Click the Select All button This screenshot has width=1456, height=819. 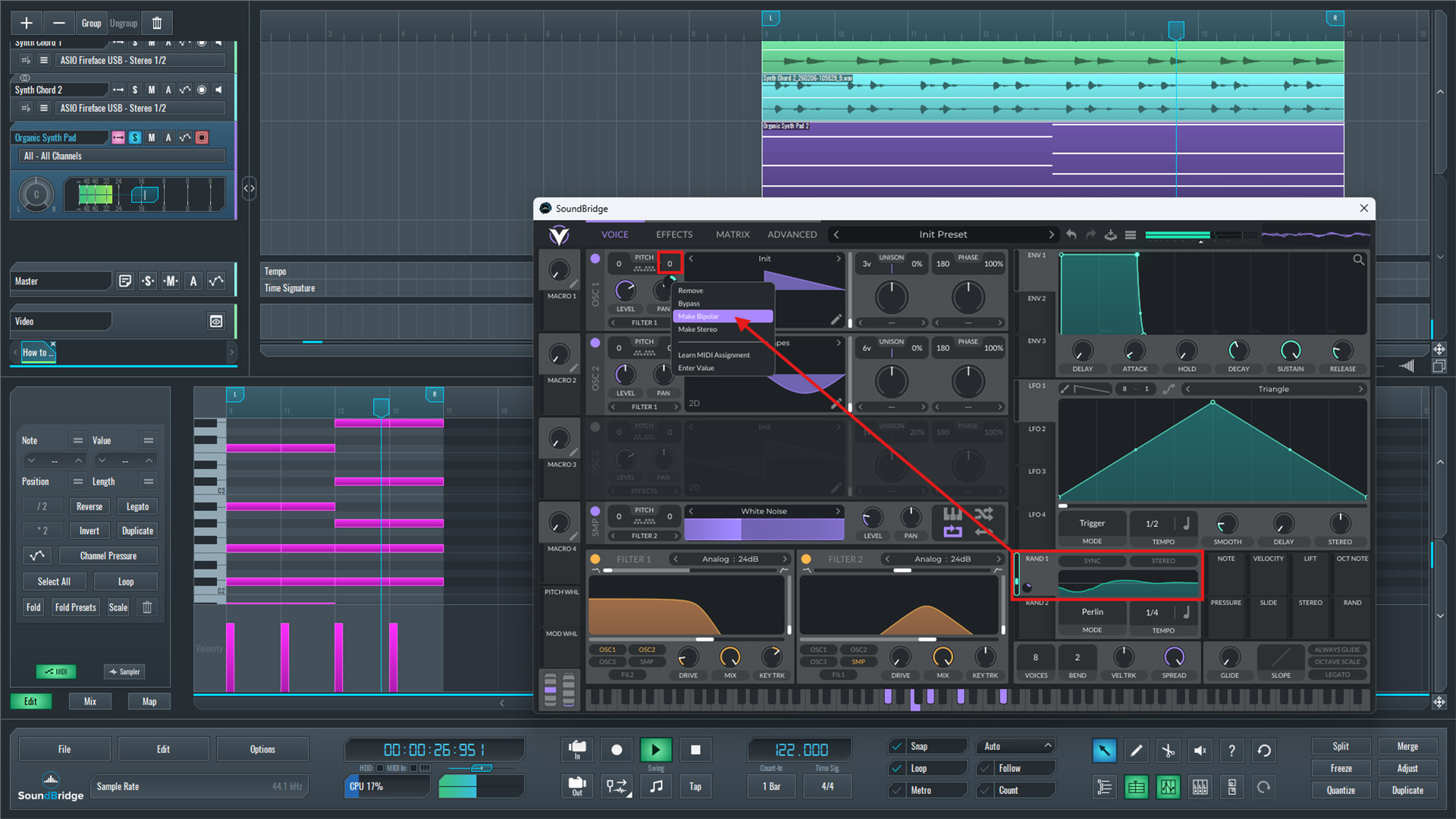54,582
